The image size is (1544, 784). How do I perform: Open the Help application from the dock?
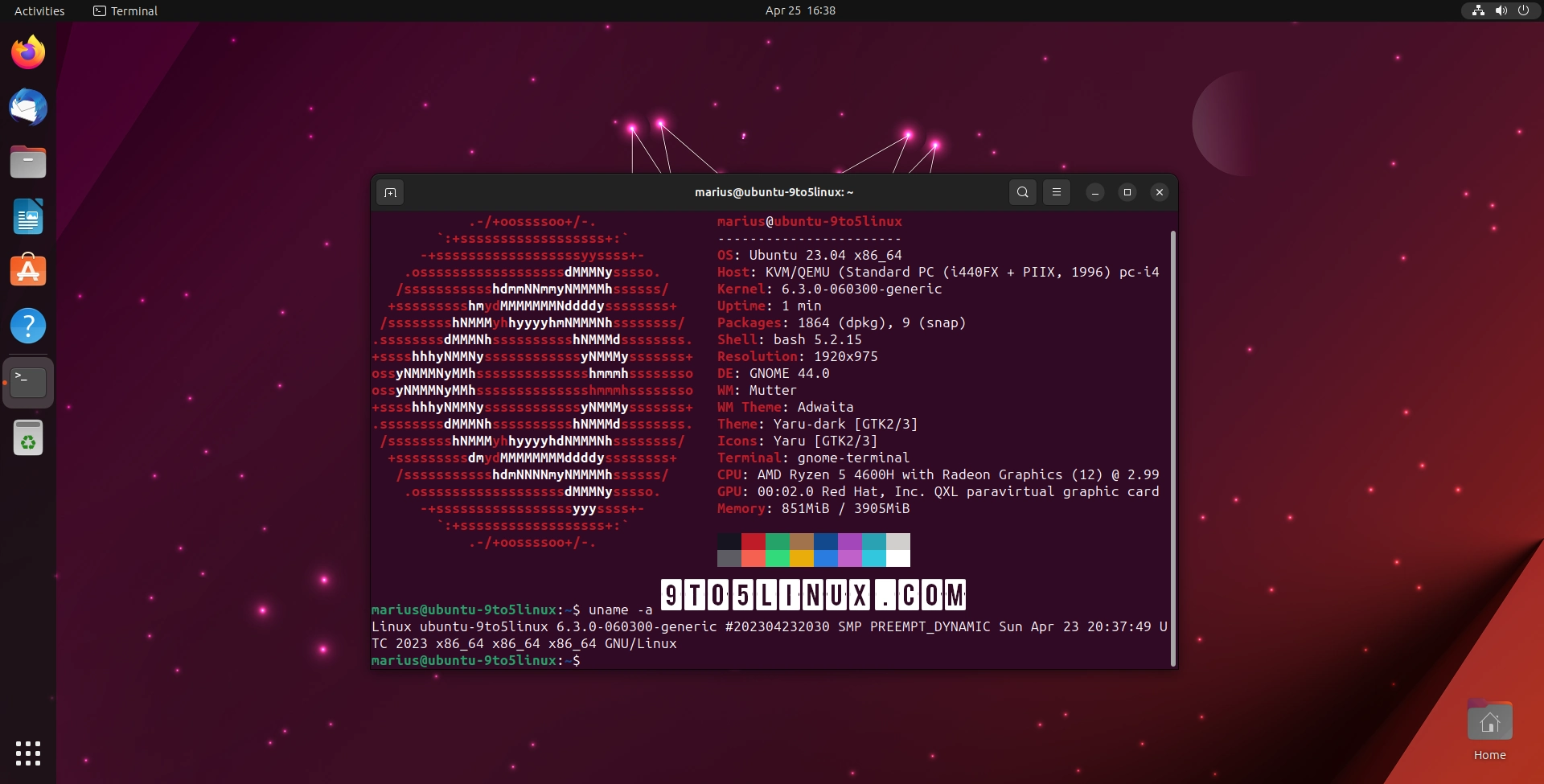28,326
